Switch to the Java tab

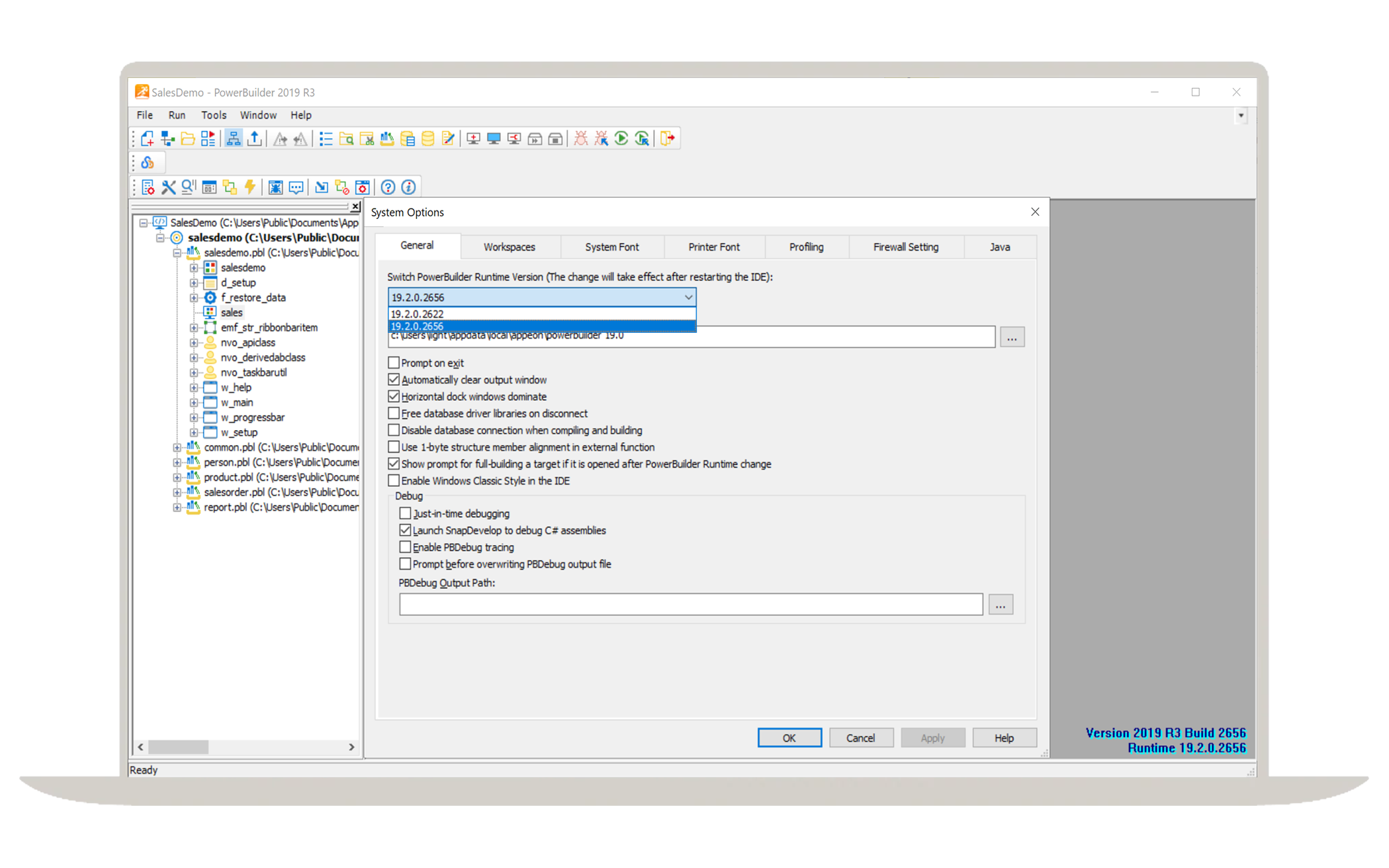(x=1000, y=247)
